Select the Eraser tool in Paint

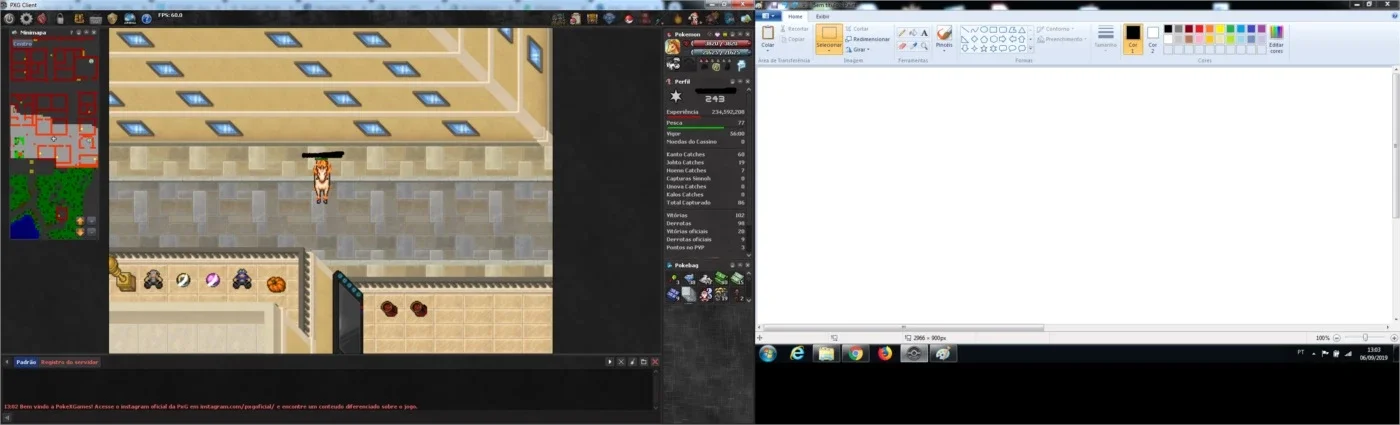901,45
